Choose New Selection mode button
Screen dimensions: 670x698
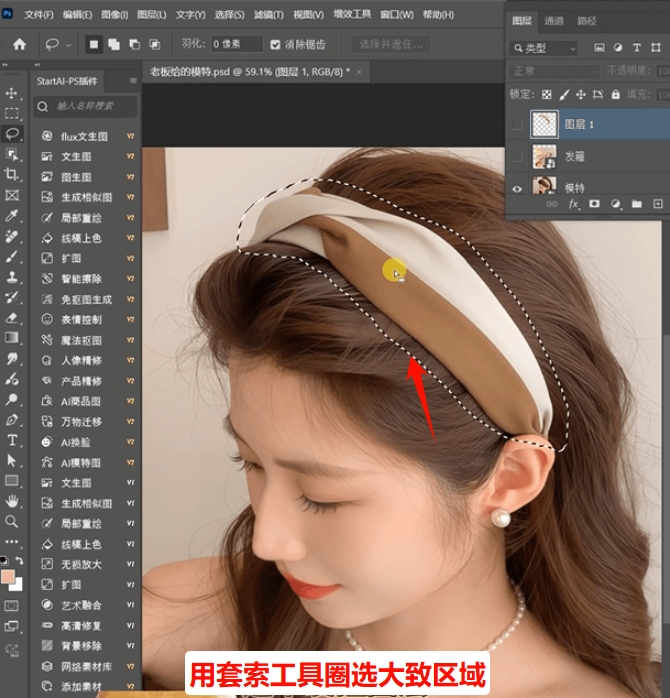coord(93,44)
